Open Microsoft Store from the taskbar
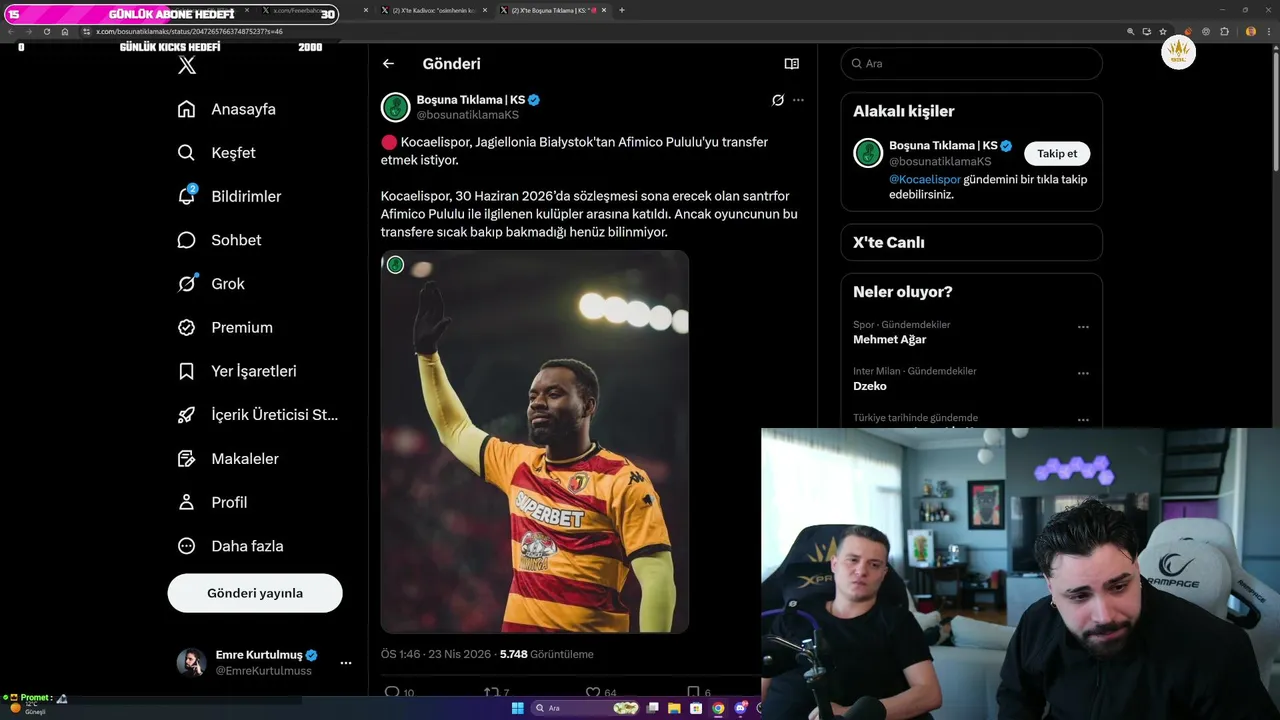Image resolution: width=1280 pixels, height=720 pixels. pyautogui.click(x=696, y=708)
